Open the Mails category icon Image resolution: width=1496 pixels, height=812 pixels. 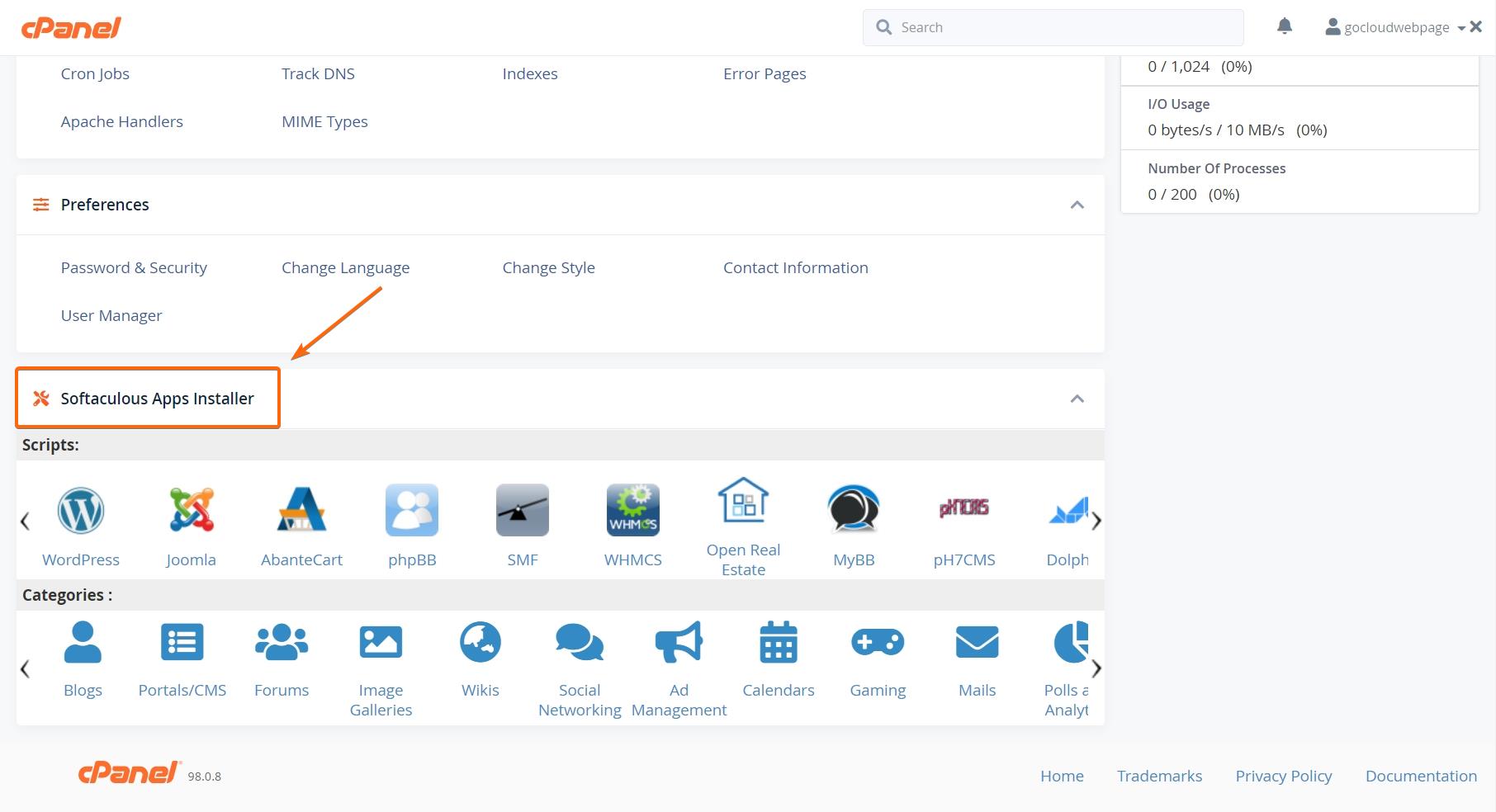[x=978, y=642]
